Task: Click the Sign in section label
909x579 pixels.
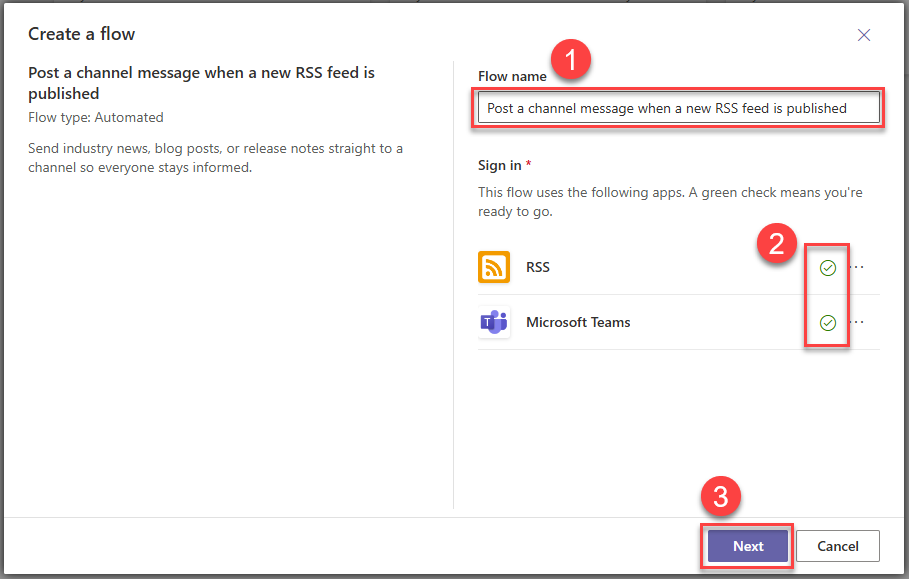Action: [x=500, y=164]
